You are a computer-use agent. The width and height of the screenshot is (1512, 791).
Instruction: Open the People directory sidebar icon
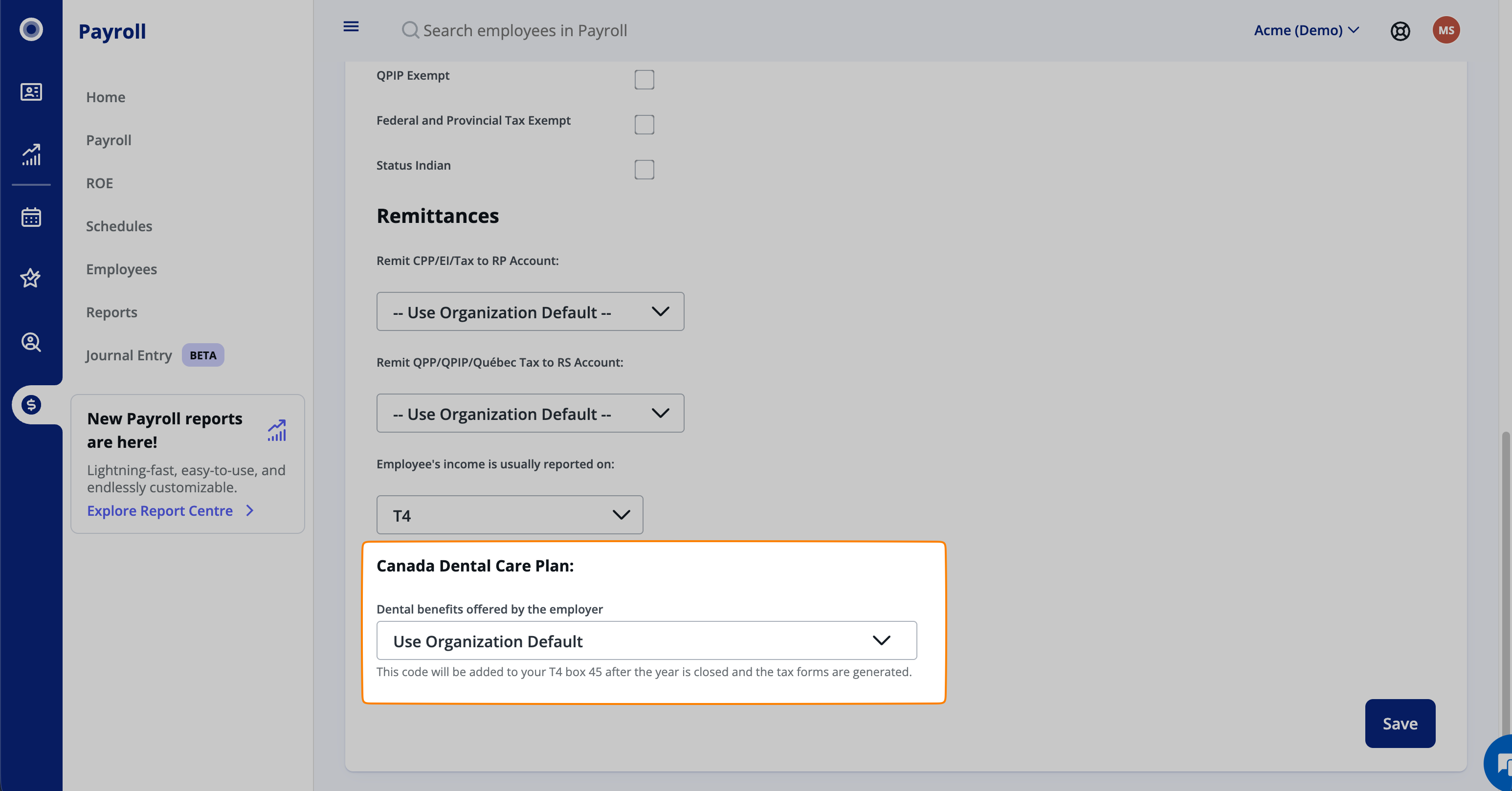(31, 92)
